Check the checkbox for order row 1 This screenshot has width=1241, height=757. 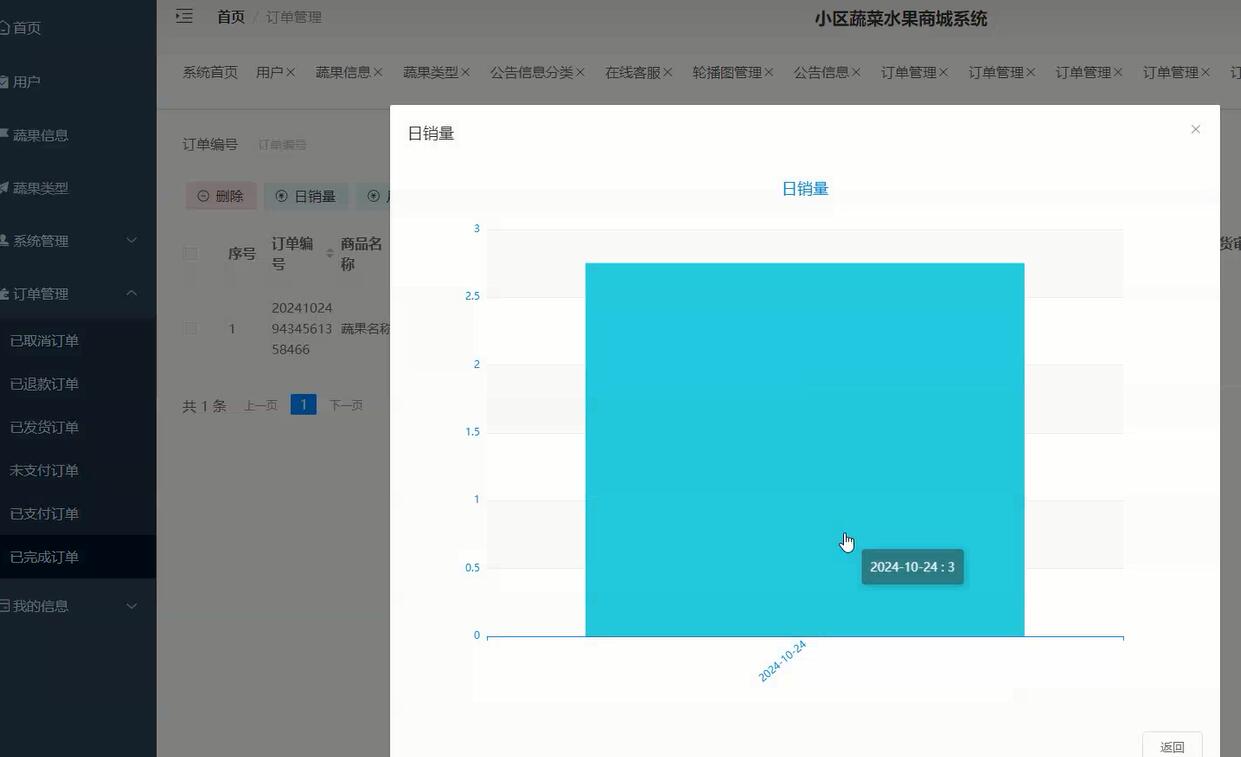[190, 328]
